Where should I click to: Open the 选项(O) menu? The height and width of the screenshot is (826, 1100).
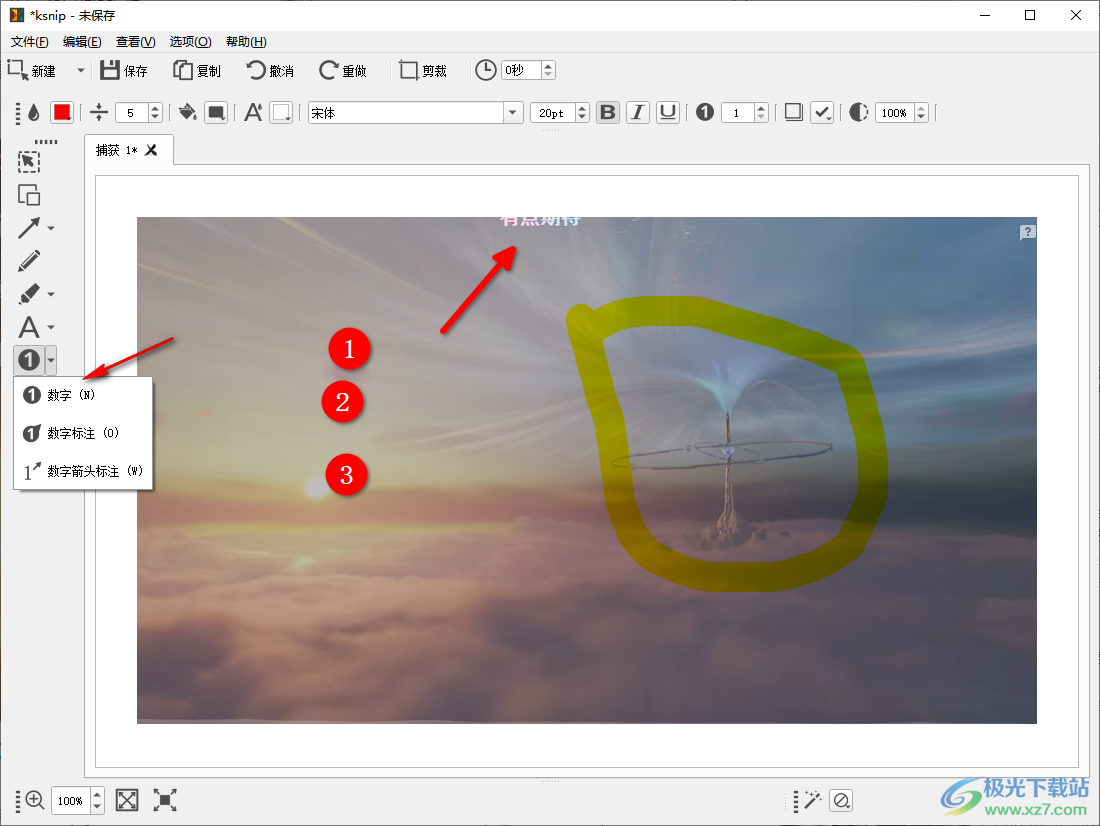(x=190, y=42)
